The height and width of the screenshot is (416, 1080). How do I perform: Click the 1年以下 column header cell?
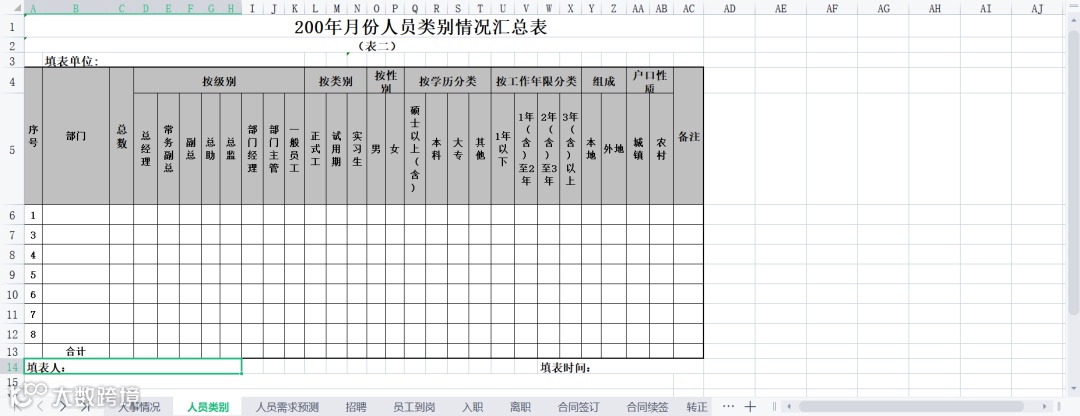coord(503,149)
